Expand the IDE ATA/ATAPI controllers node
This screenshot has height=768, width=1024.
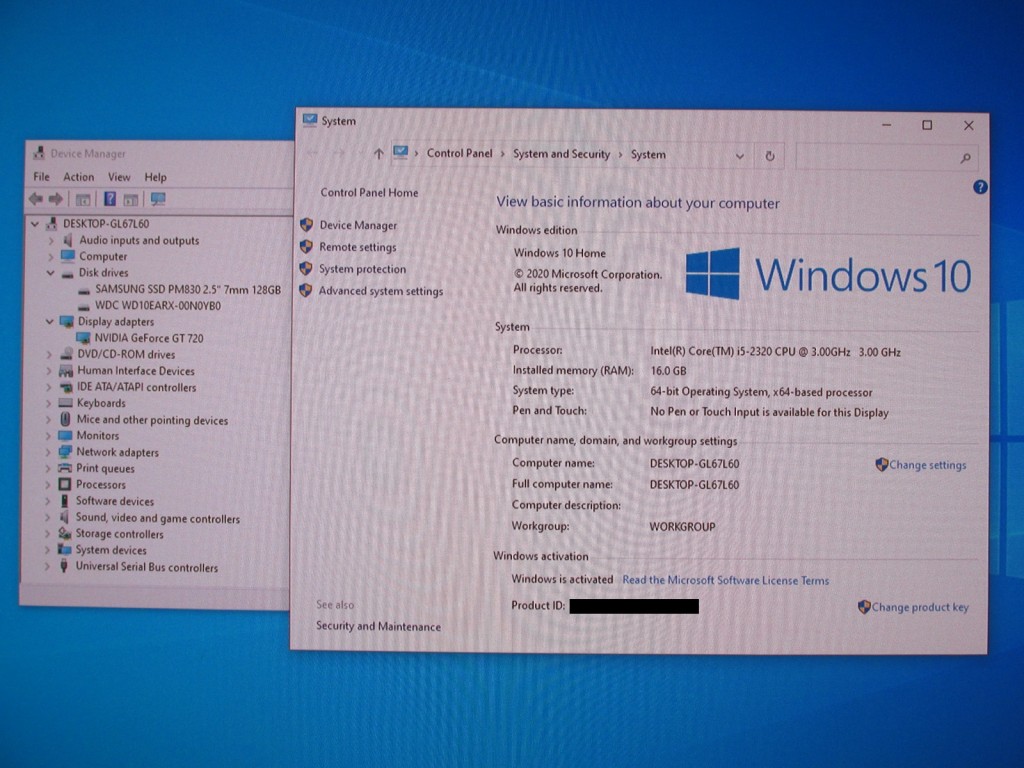(x=49, y=387)
